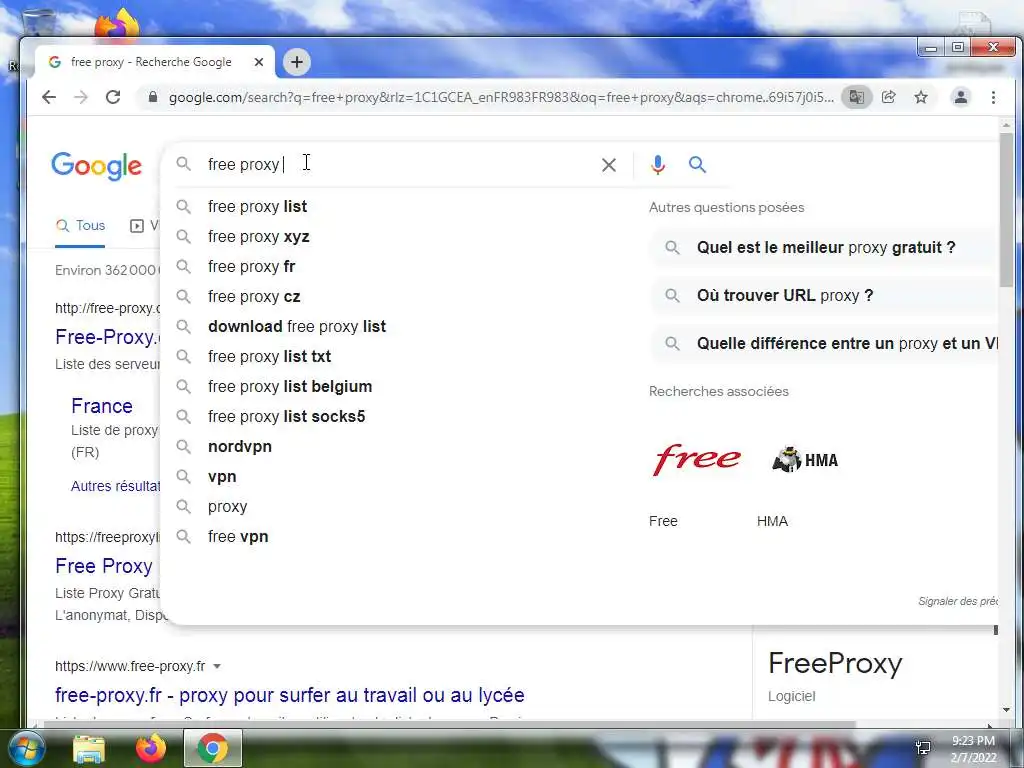Open the Free Proxy second result title
Image resolution: width=1024 pixels, height=768 pixels.
(x=104, y=566)
